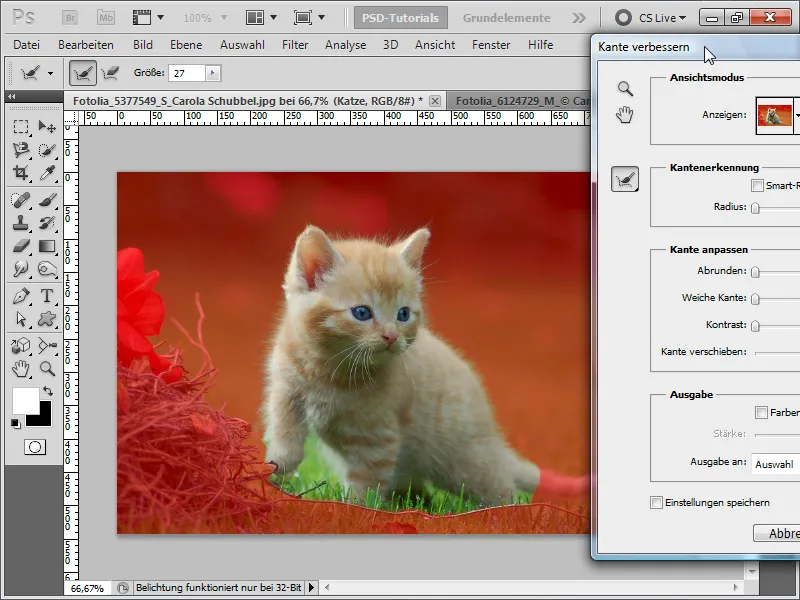Close the Fotolia_5377549 document tab
Screen dimensions: 800x600
pos(435,101)
